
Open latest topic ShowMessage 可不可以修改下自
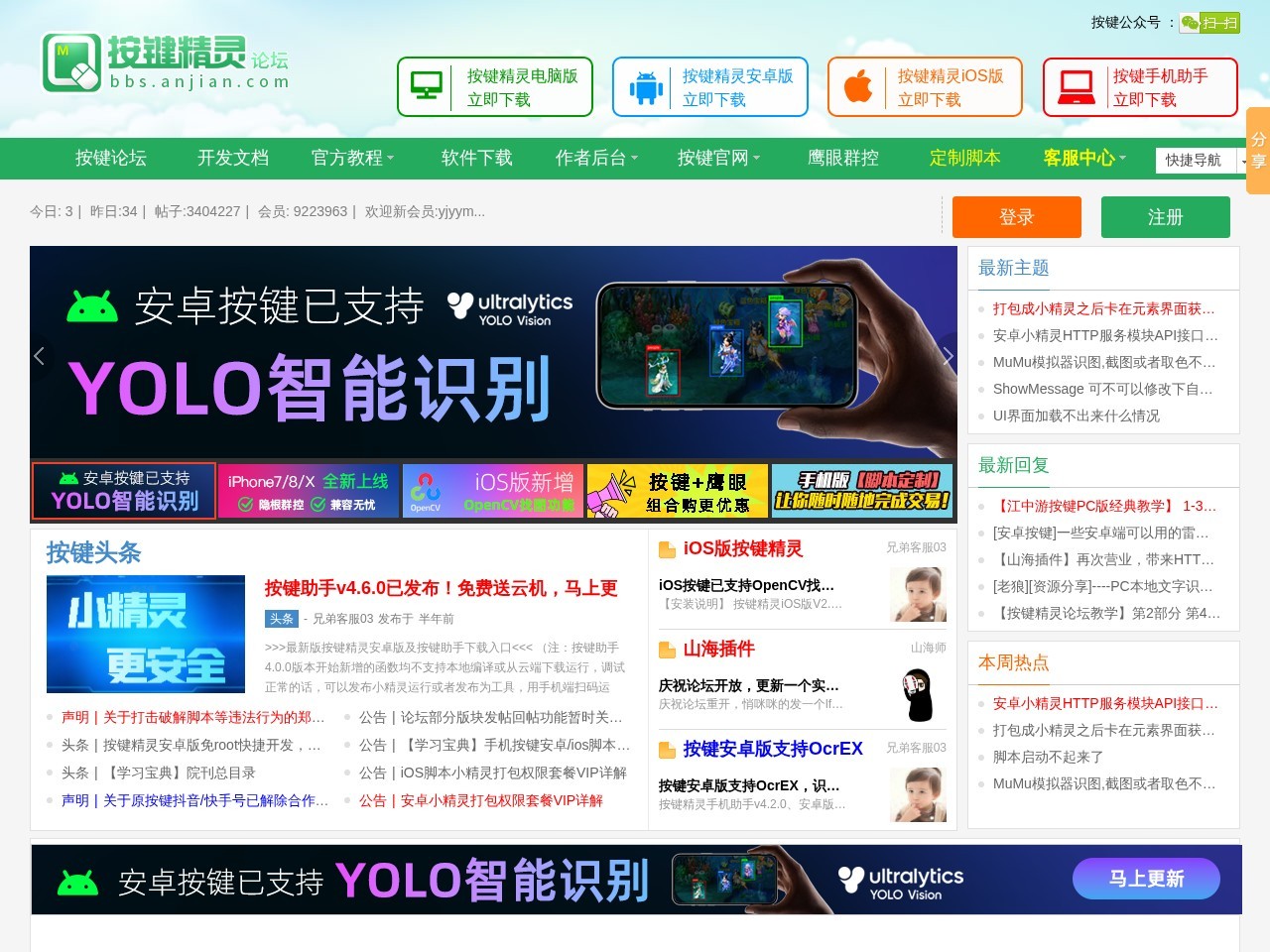tap(1103, 389)
